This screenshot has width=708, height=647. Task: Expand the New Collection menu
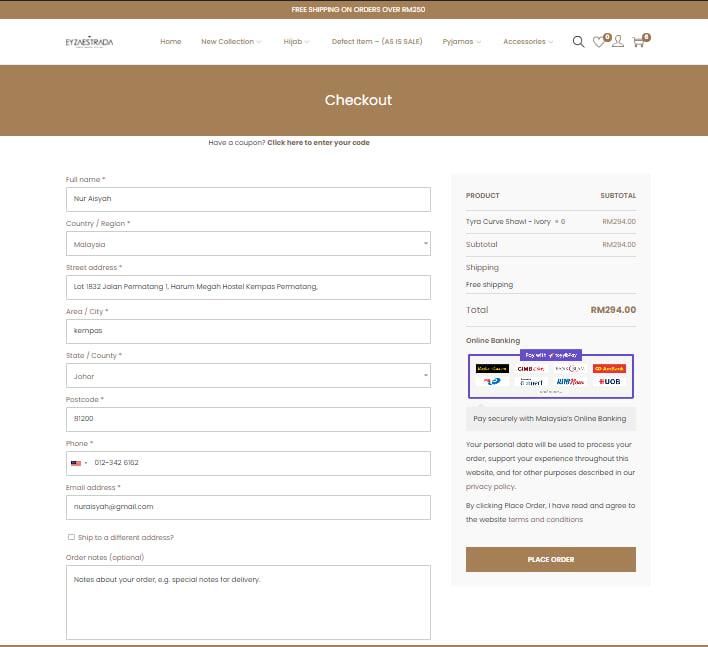pyautogui.click(x=230, y=42)
